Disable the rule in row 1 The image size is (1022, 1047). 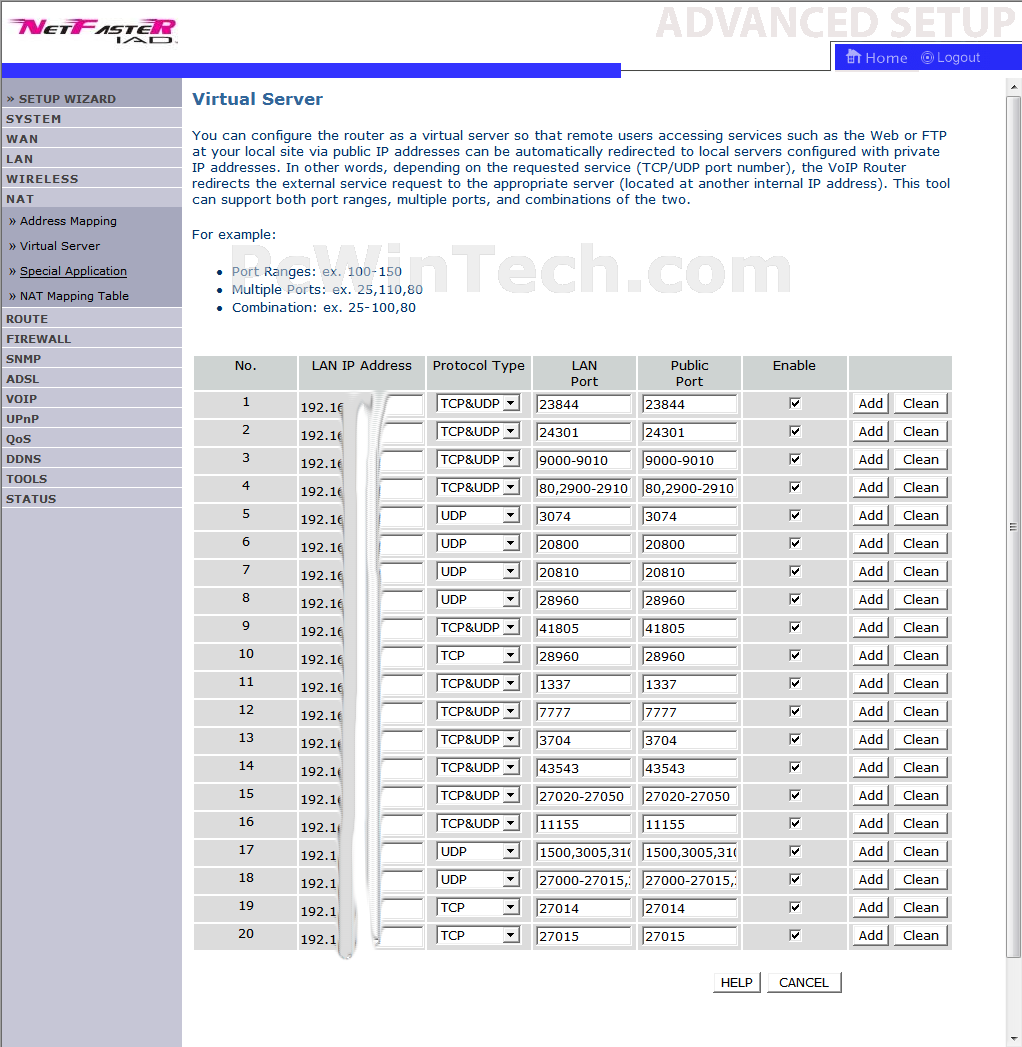click(794, 403)
